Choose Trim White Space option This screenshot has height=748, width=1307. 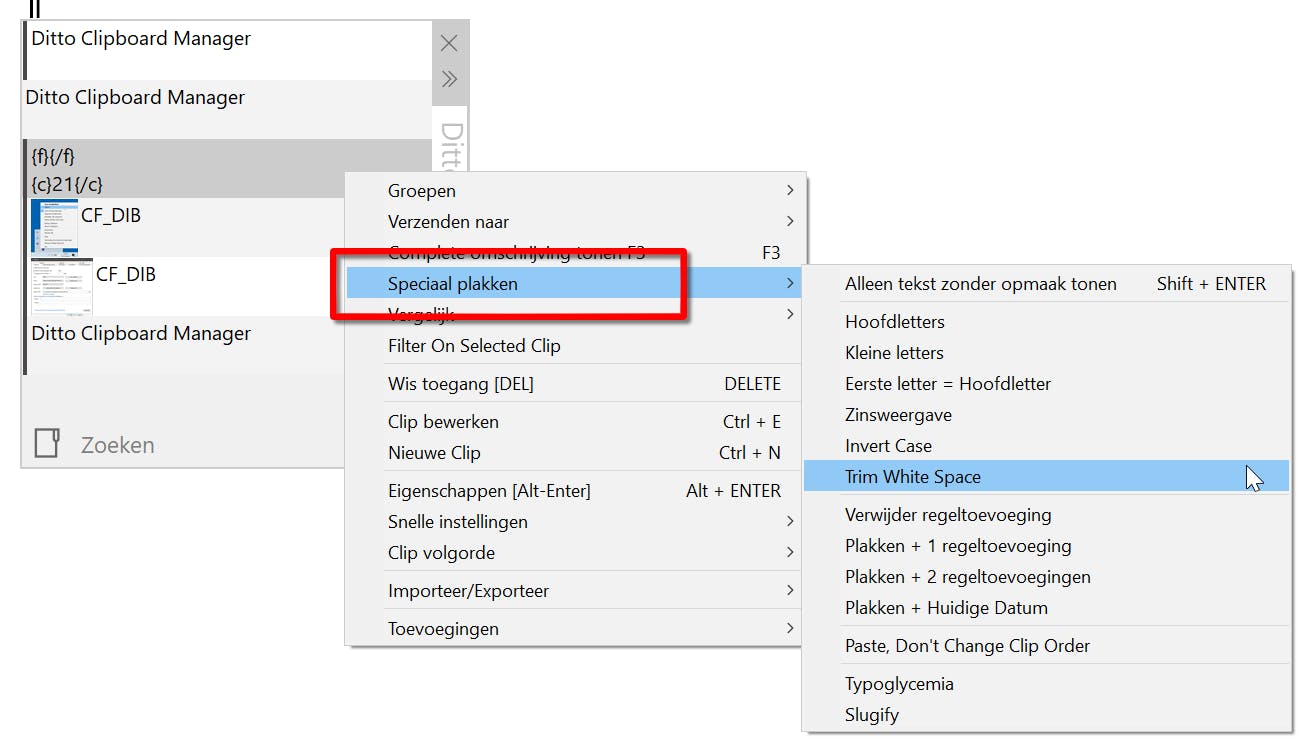click(x=913, y=477)
